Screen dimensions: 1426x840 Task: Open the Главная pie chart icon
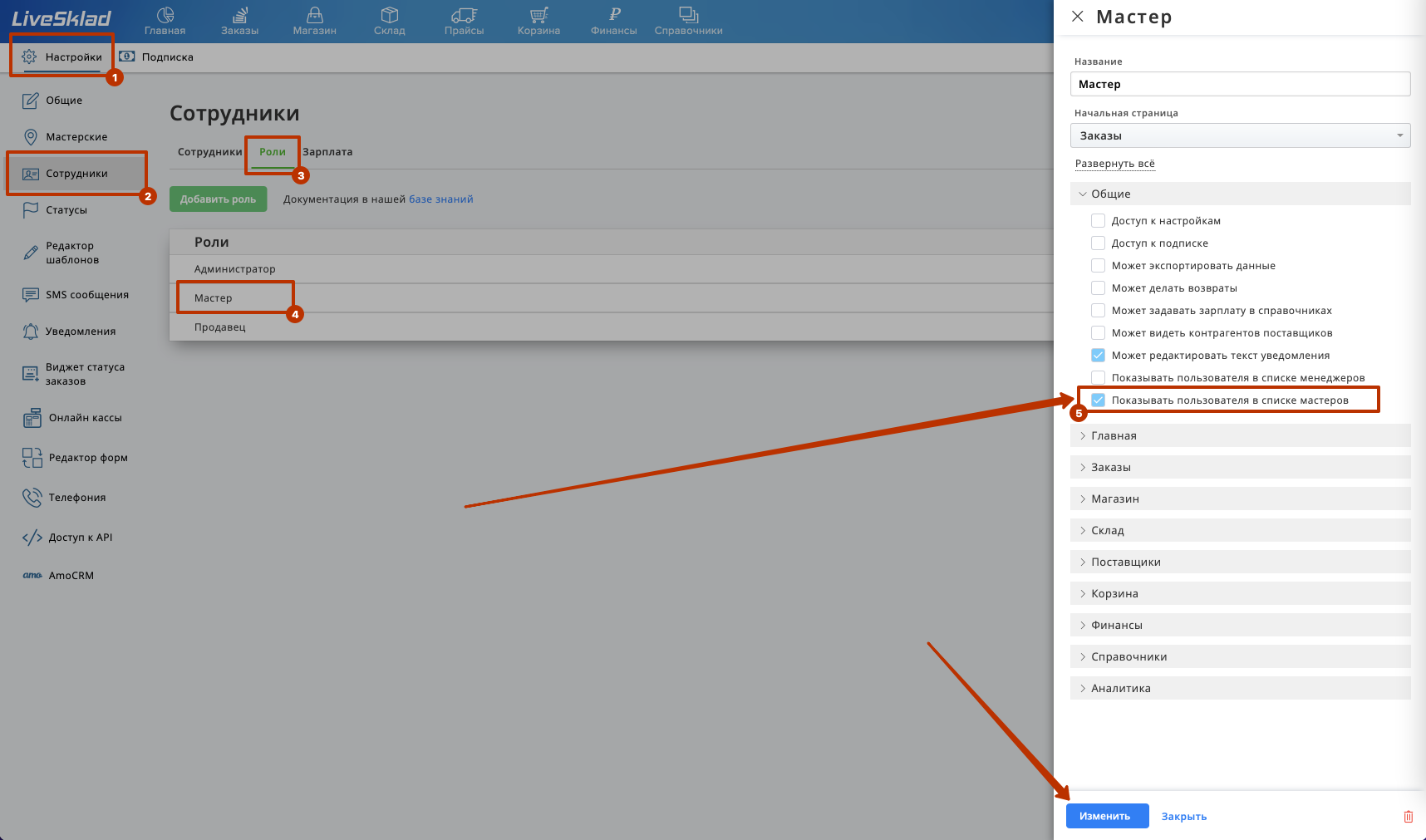165,15
